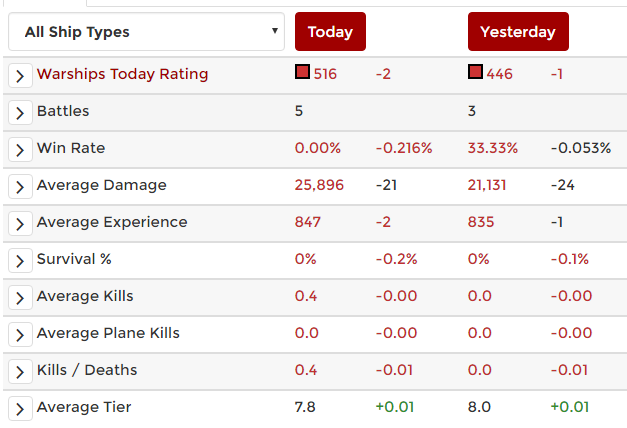Click the Average Tier label
This screenshot has height=428, width=627.
coord(83,407)
